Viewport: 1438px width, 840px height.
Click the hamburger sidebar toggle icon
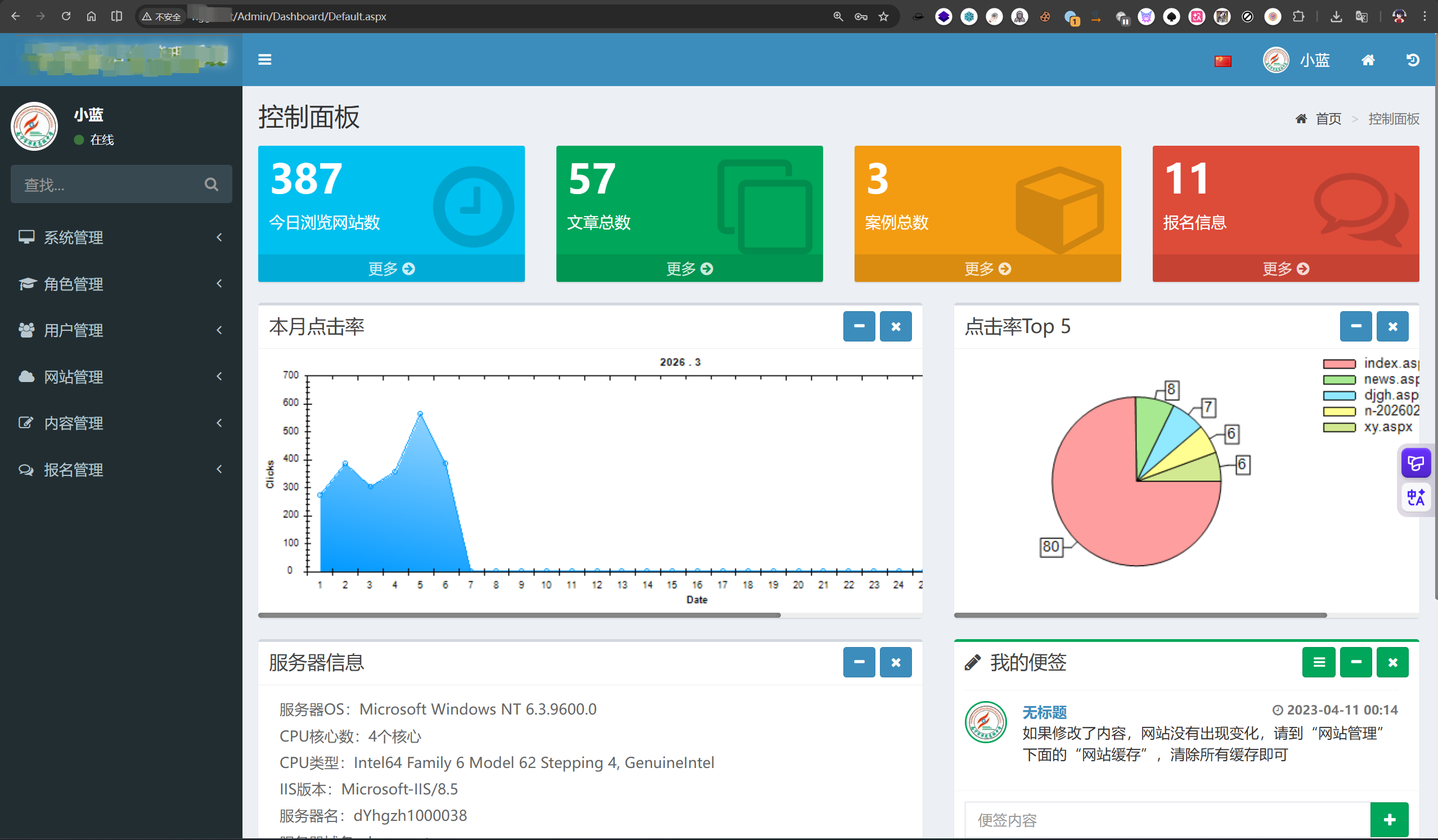click(x=265, y=59)
